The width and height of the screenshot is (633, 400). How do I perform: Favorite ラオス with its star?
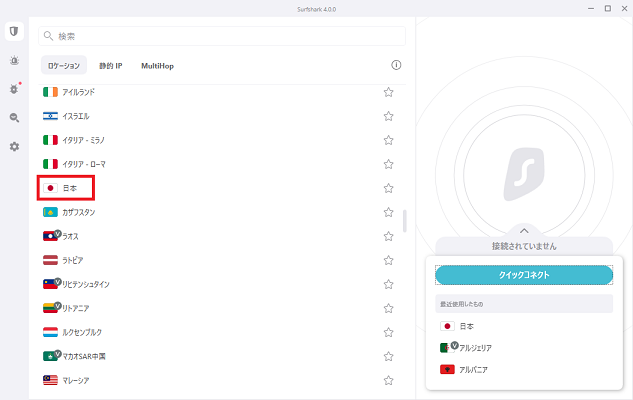tap(388, 236)
